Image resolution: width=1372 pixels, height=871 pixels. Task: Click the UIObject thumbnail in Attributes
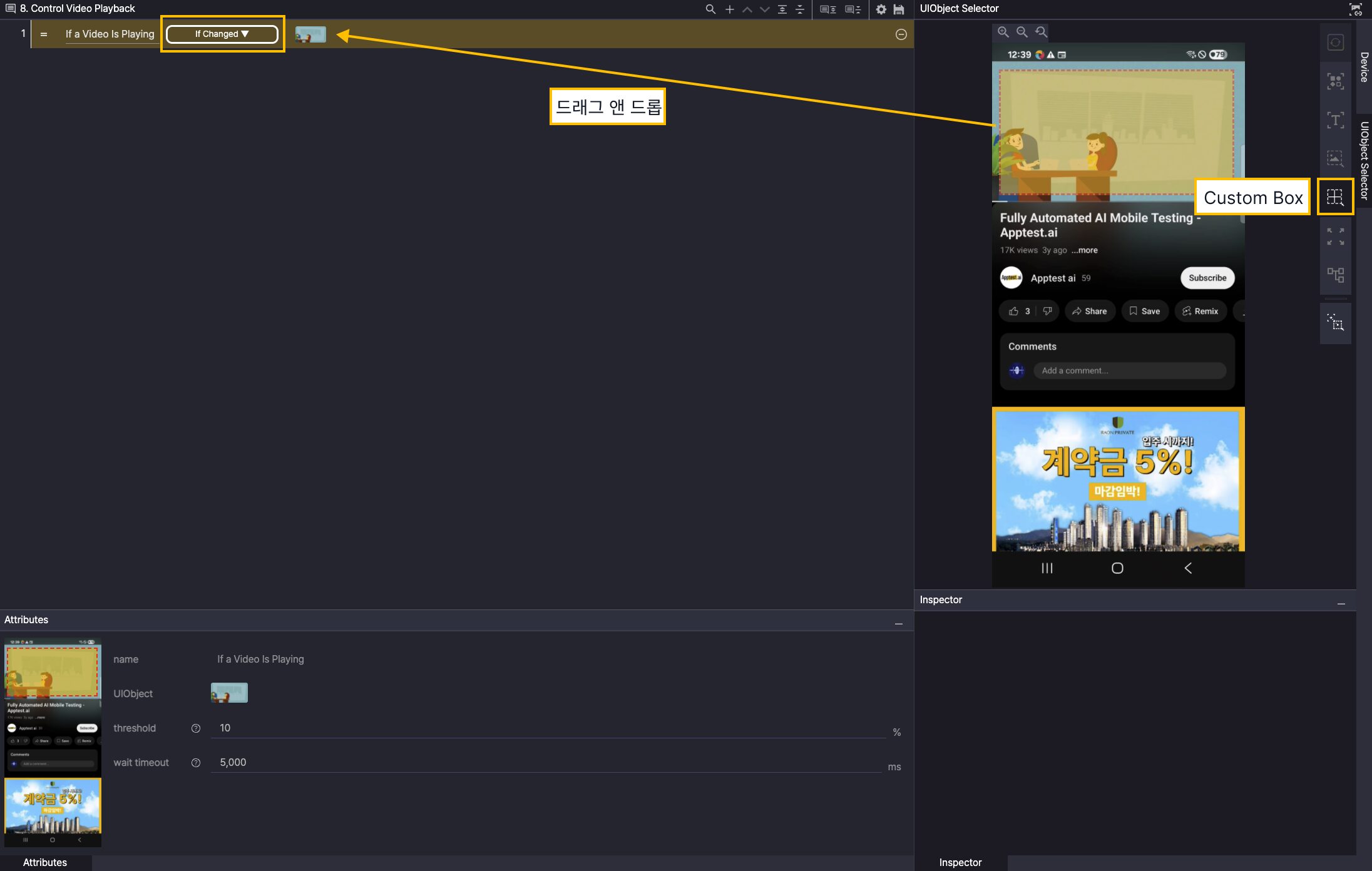coord(229,693)
